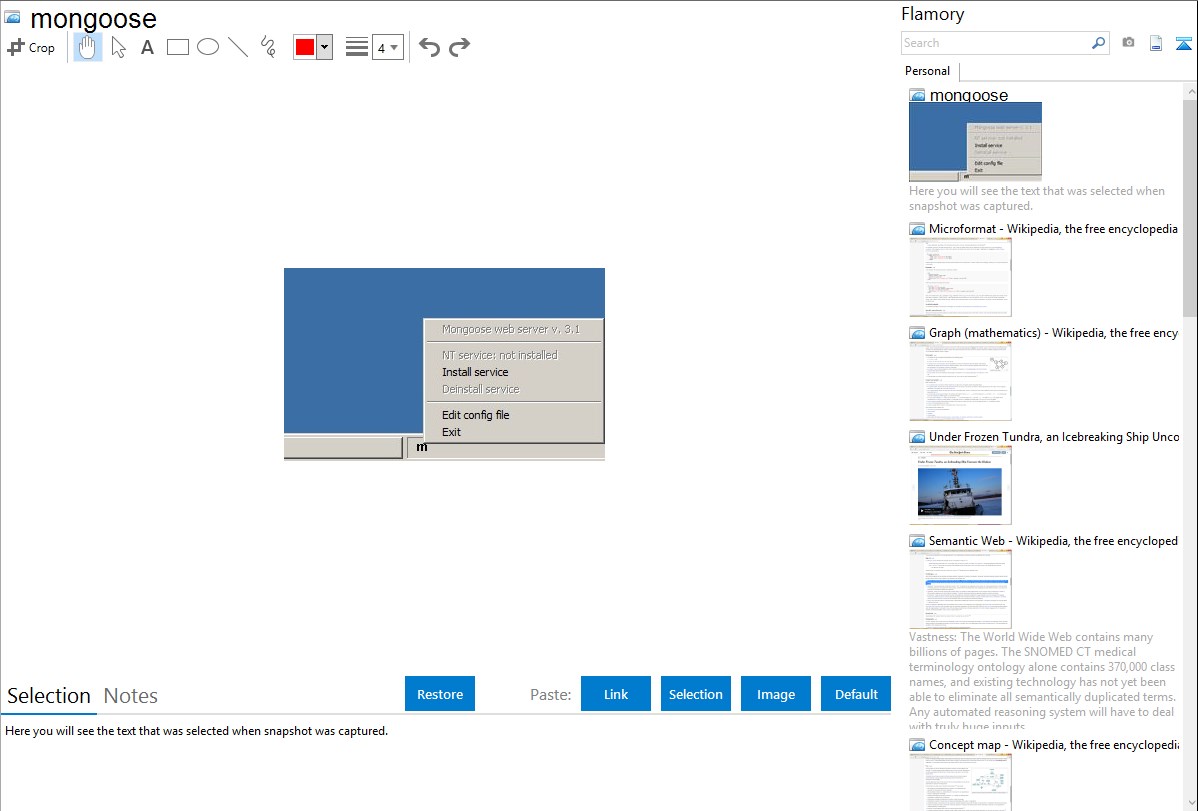Click the 'Under Frozen Tundra, an Icebreaking Ship' title
This screenshot has height=811, width=1198.
pos(1053,436)
